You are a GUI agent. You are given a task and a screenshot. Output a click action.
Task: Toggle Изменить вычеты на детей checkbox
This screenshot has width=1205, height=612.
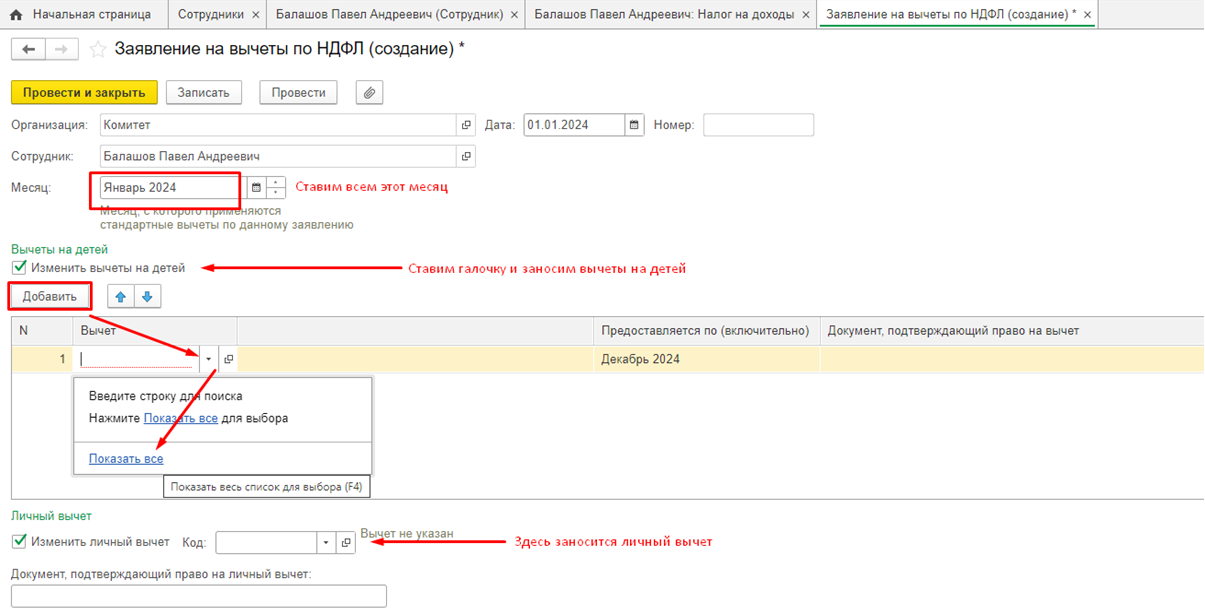[x=19, y=268]
